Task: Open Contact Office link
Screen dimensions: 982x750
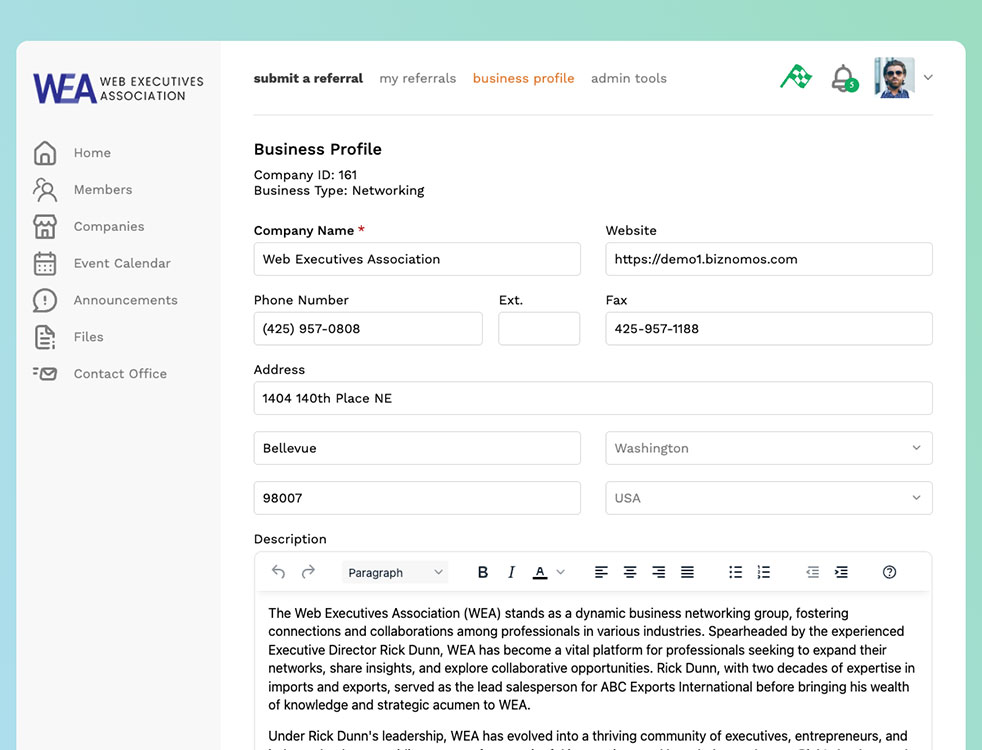Action: (x=120, y=374)
